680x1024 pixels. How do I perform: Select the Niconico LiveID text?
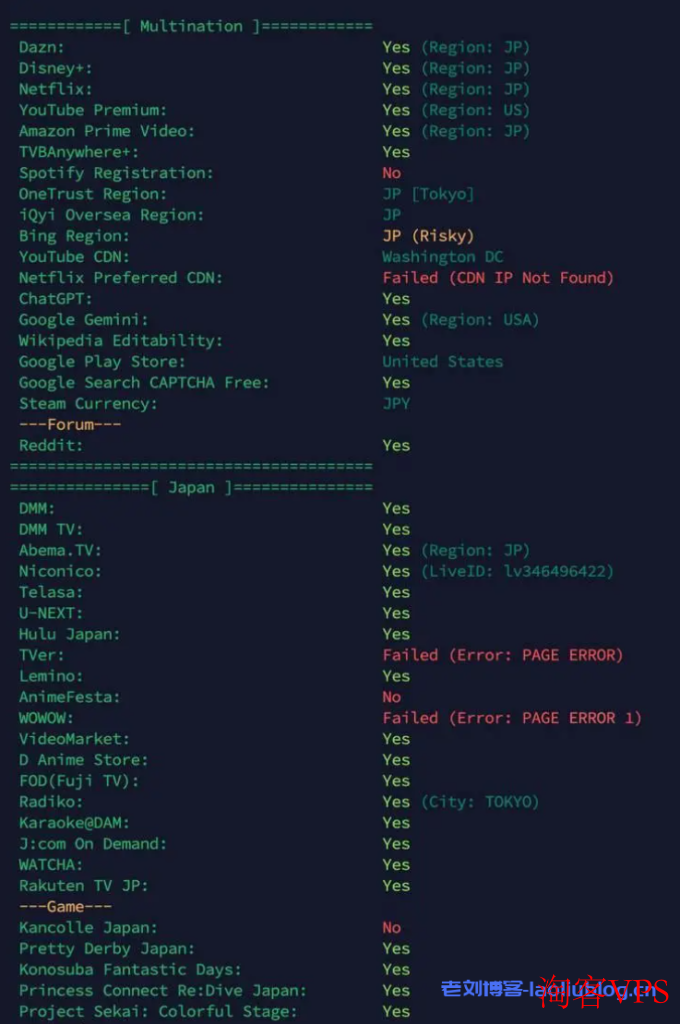517,571
